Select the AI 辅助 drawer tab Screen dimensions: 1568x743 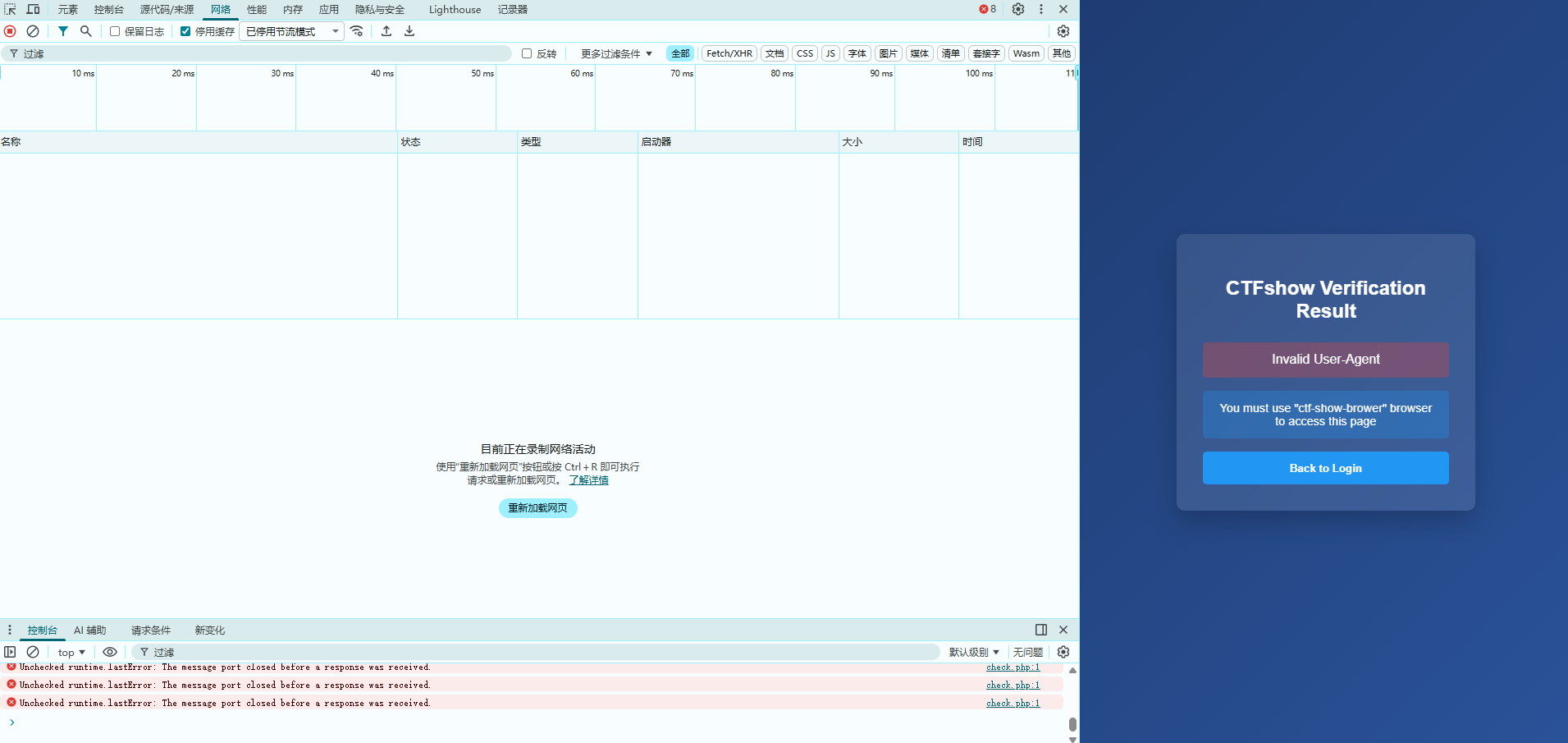90,630
